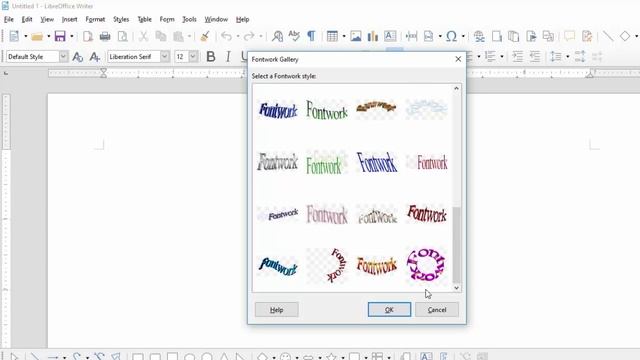
Task: Click the Paste icon
Action: click(x=178, y=36)
